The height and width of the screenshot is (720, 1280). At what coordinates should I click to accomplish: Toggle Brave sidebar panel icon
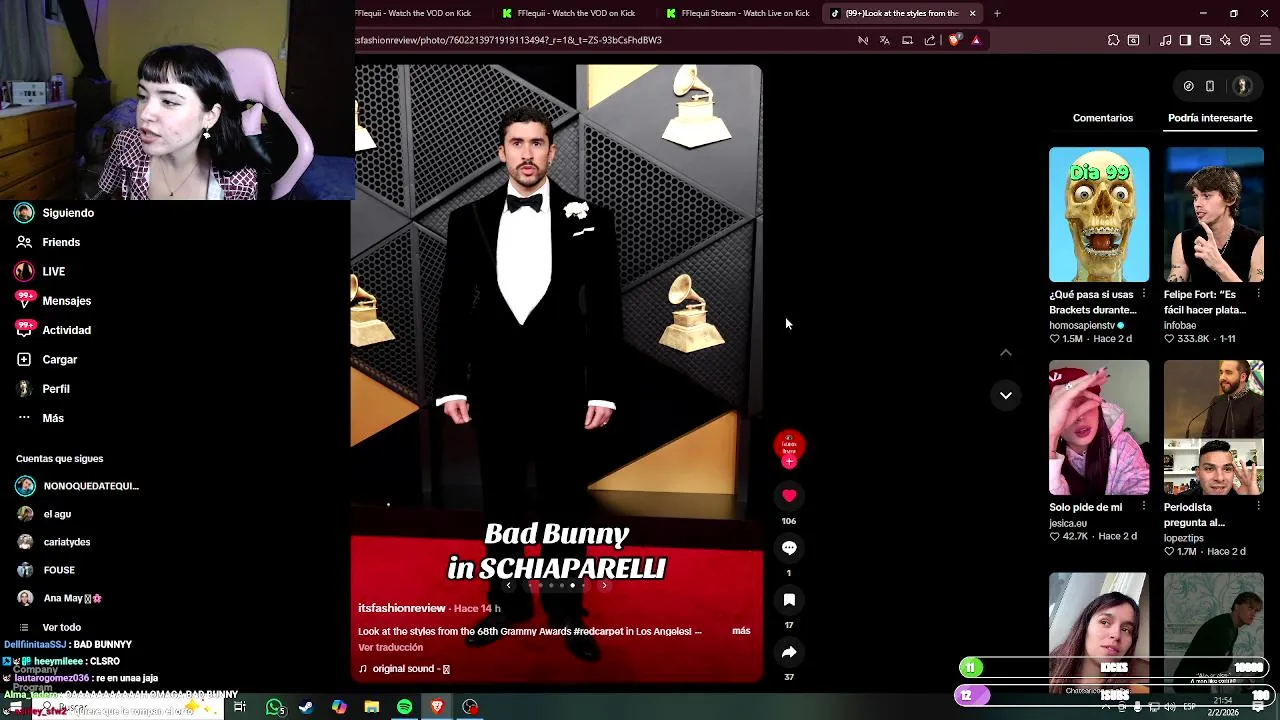click(1185, 40)
